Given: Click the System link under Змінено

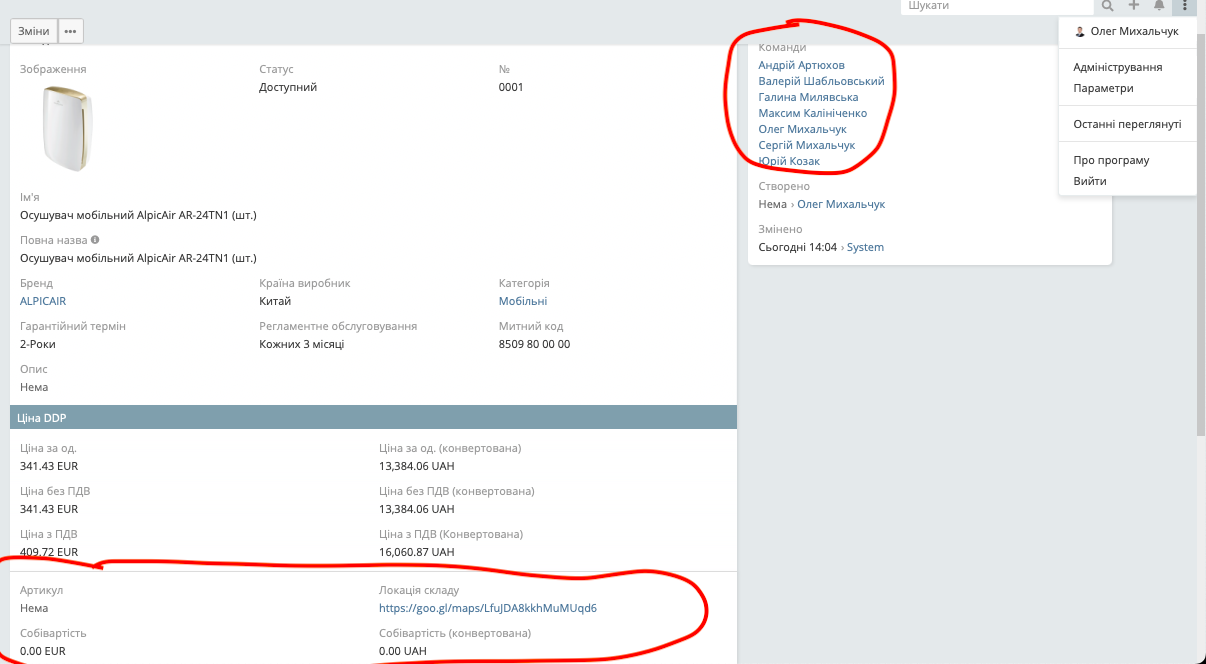Looking at the screenshot, I should (865, 247).
